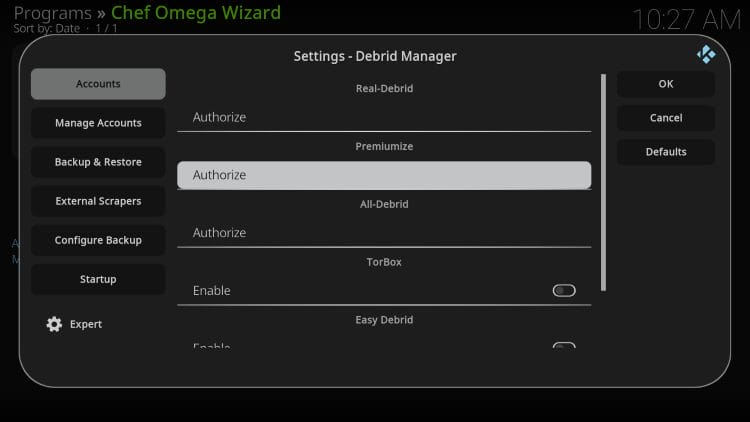Select the External Scrapers tab
Image resolution: width=750 pixels, height=422 pixels.
98,201
